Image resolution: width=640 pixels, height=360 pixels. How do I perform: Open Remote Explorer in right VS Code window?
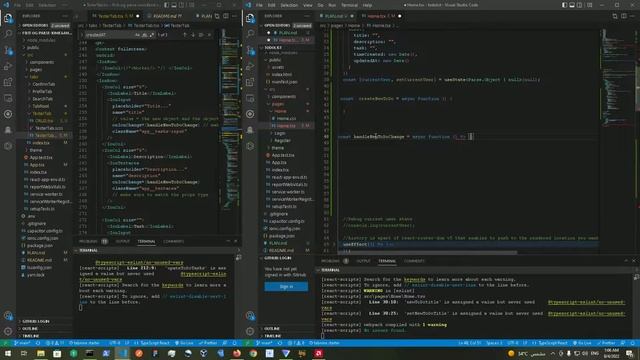[250, 98]
